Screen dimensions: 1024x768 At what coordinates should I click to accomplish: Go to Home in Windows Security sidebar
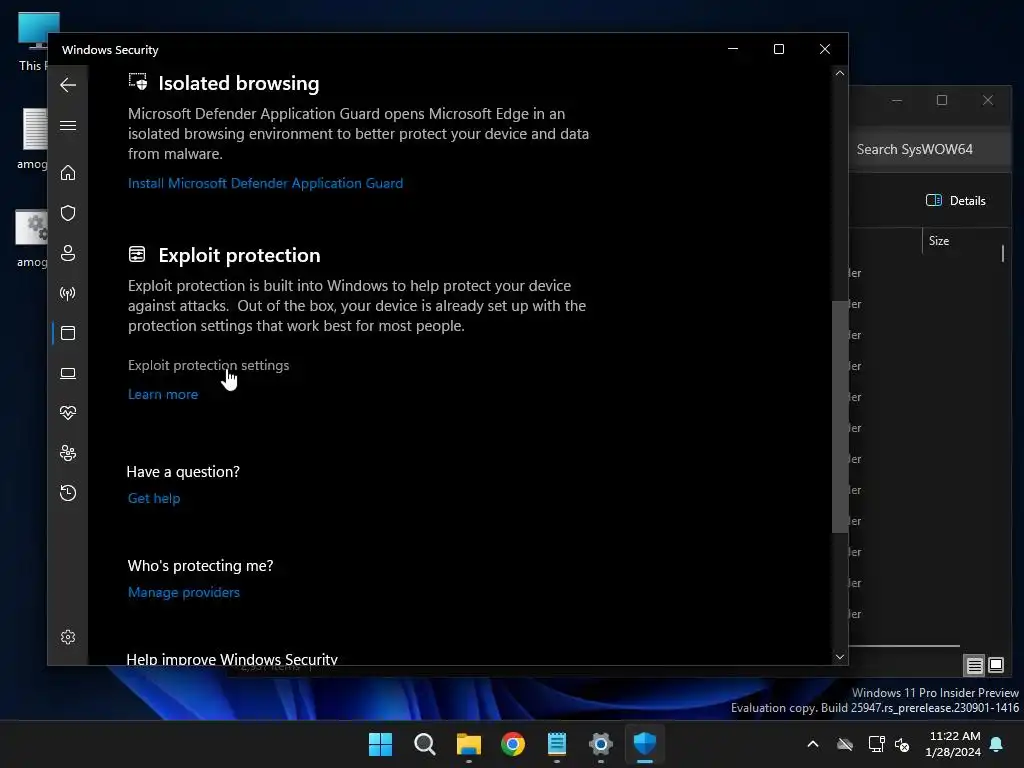[68, 172]
